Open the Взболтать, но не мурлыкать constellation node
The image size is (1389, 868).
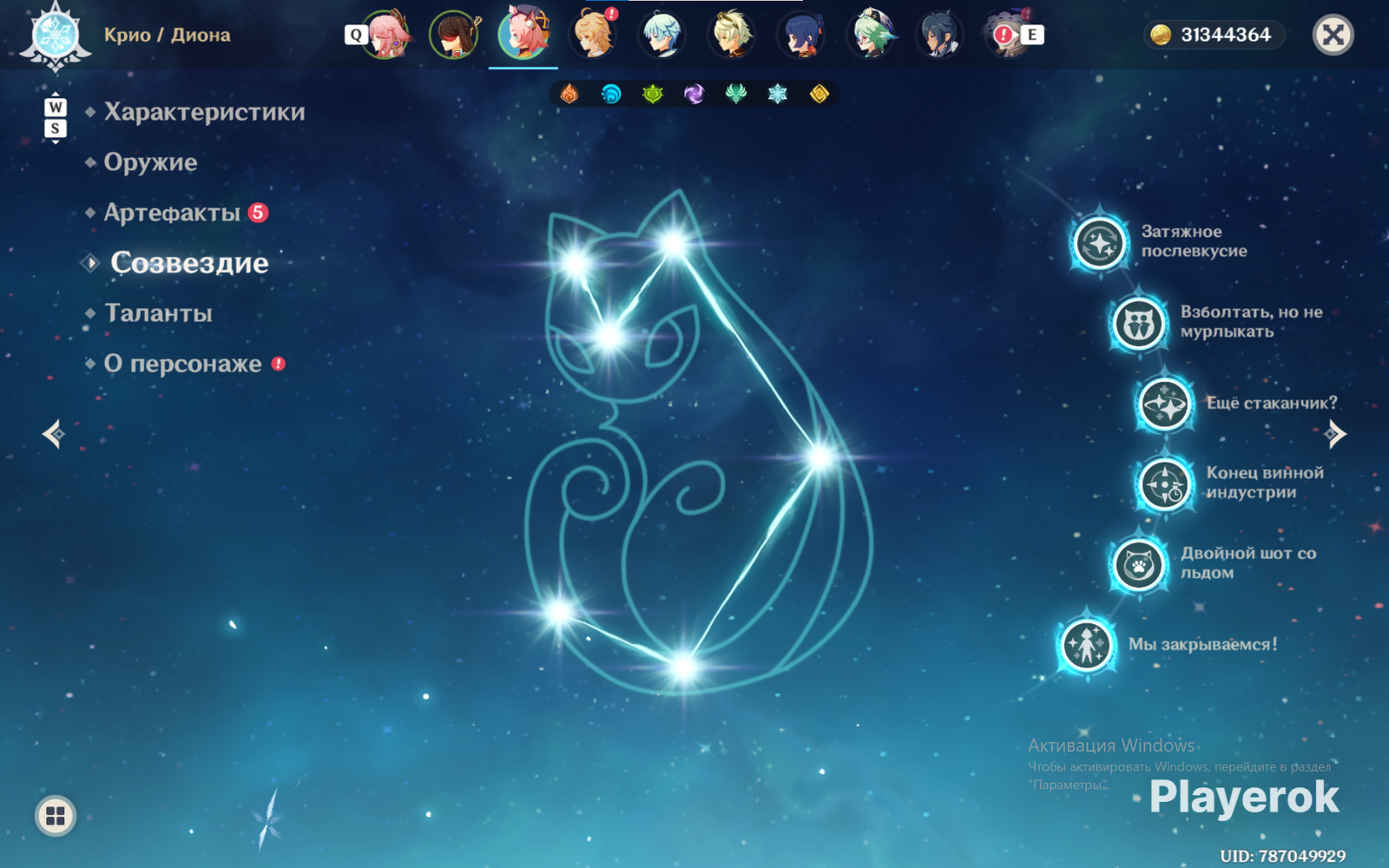pos(1138,323)
